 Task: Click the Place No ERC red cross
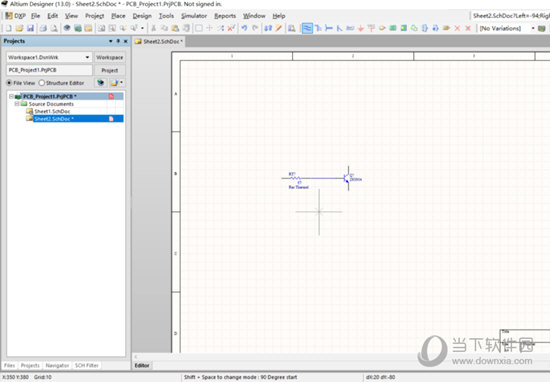[x=457, y=28]
